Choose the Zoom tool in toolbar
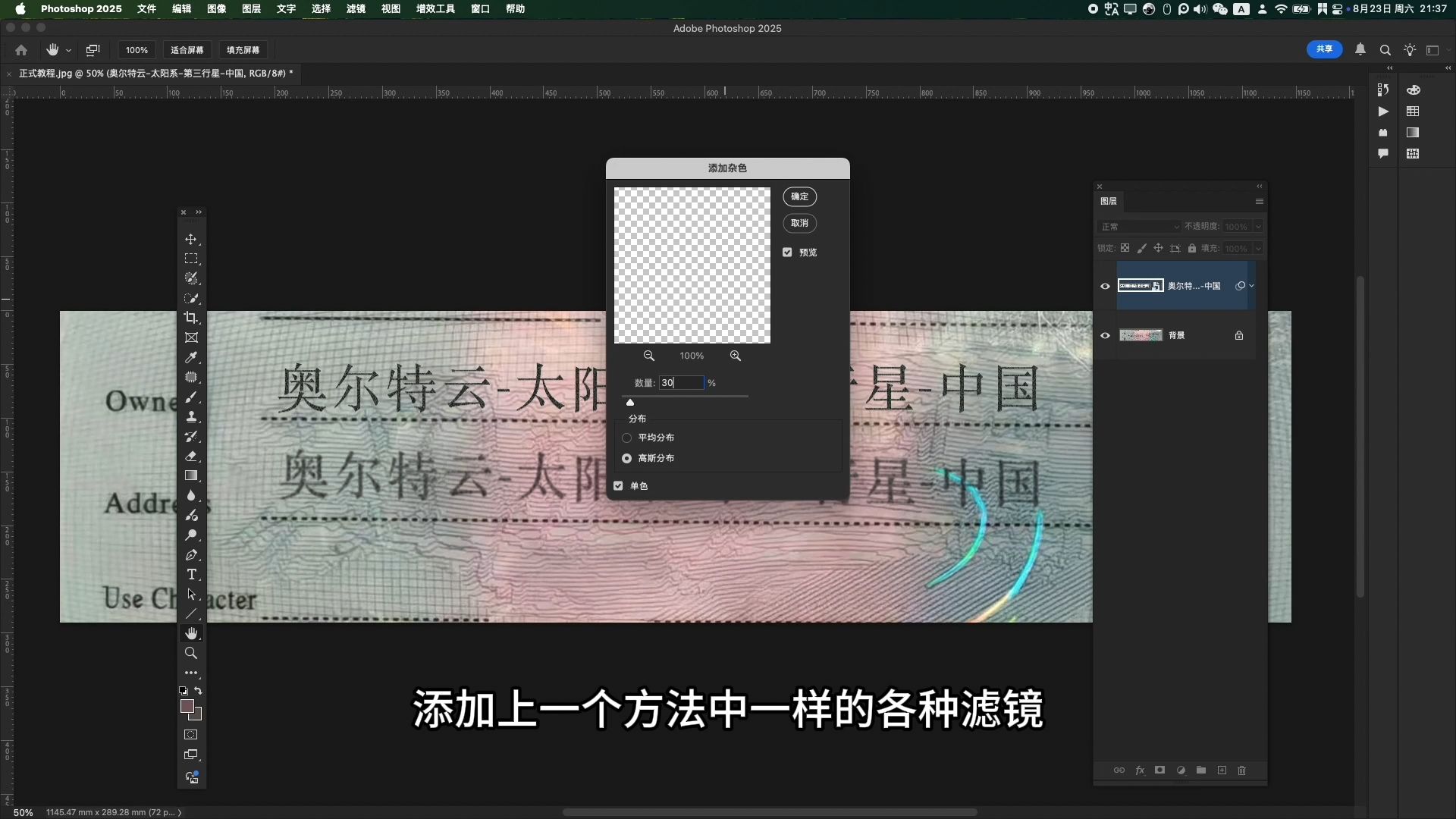The height and width of the screenshot is (819, 1456). (191, 653)
